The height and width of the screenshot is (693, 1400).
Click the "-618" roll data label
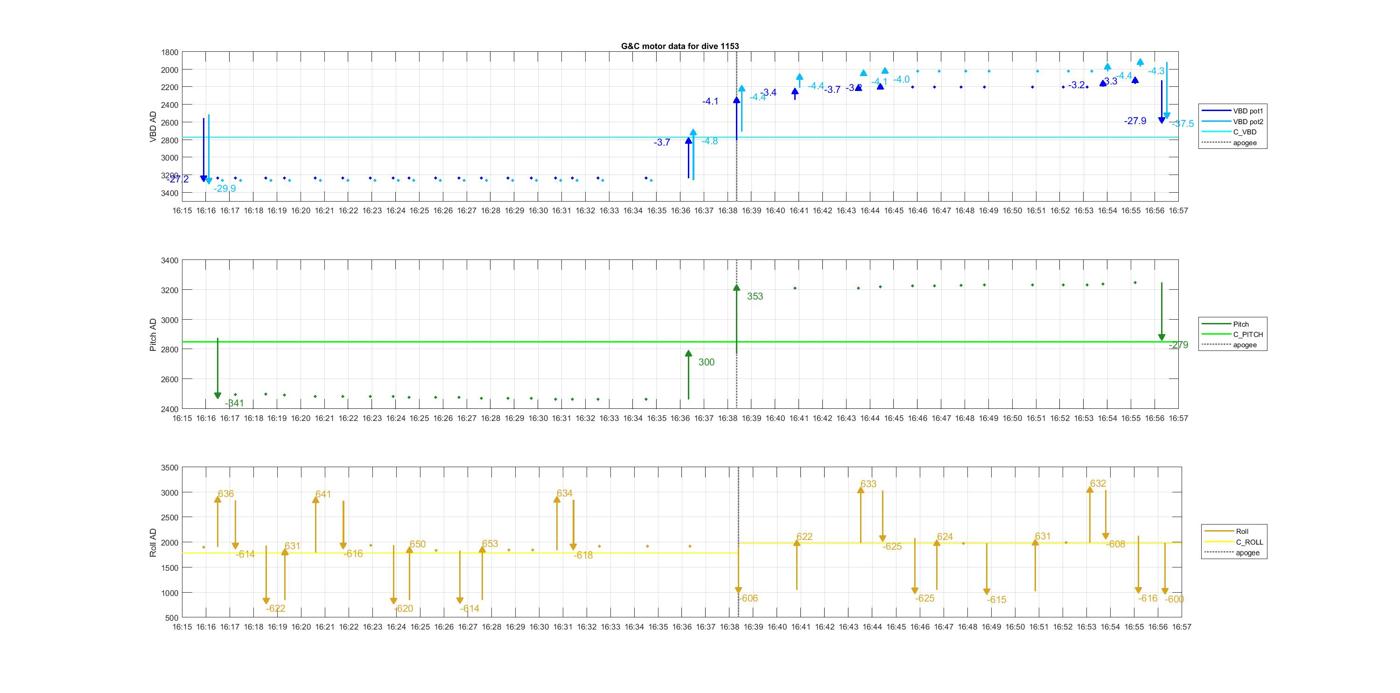pos(584,555)
